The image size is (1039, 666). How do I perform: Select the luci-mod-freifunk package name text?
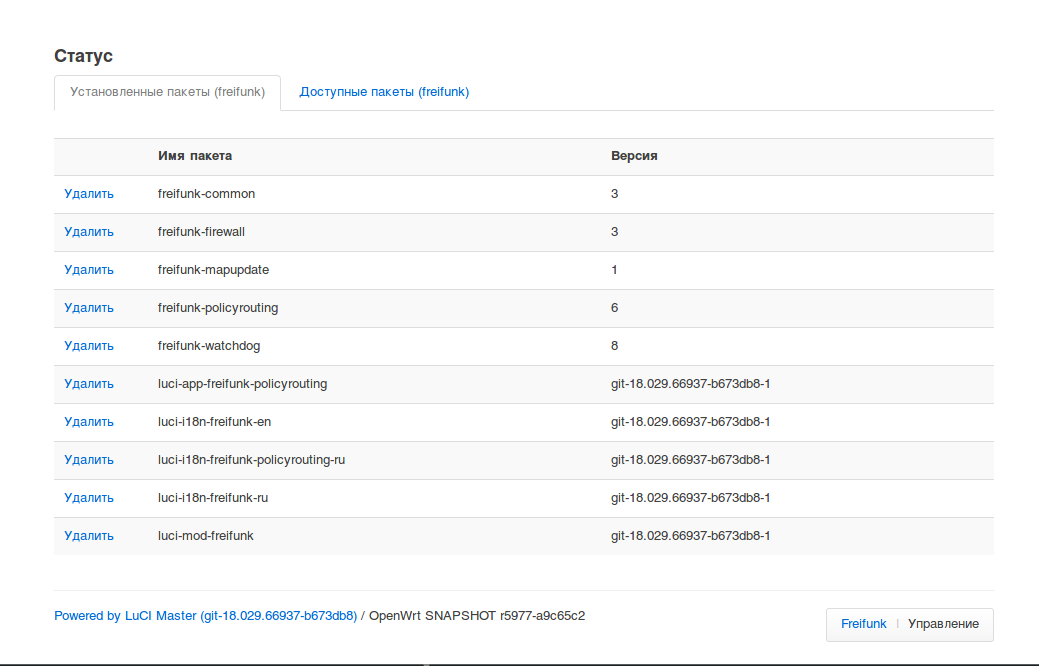(x=205, y=536)
